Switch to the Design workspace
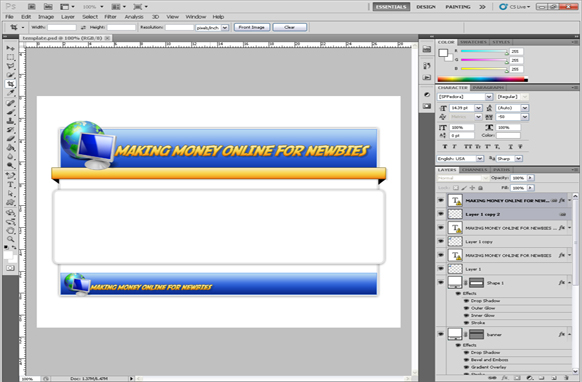 click(426, 7)
